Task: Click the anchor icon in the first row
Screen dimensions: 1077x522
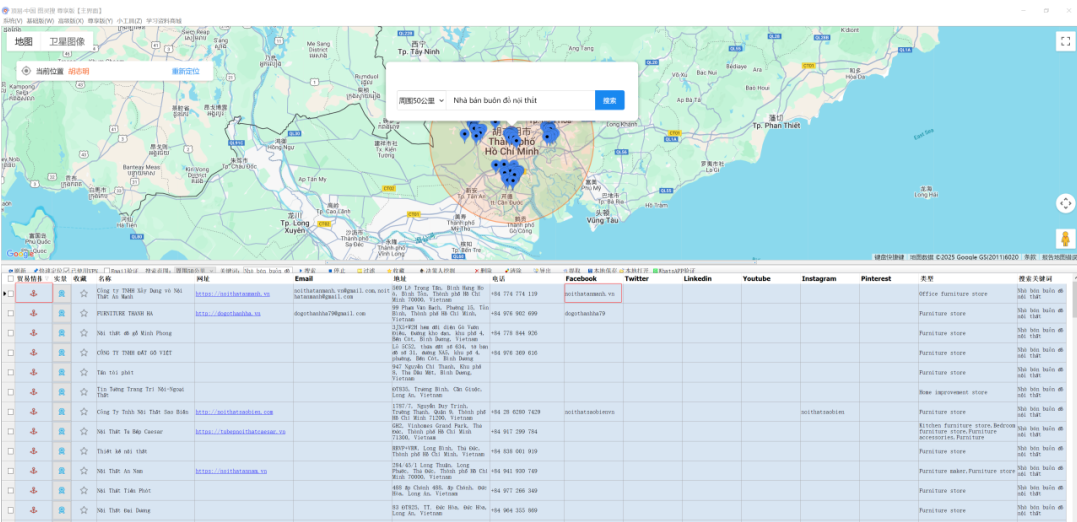Action: point(34,294)
